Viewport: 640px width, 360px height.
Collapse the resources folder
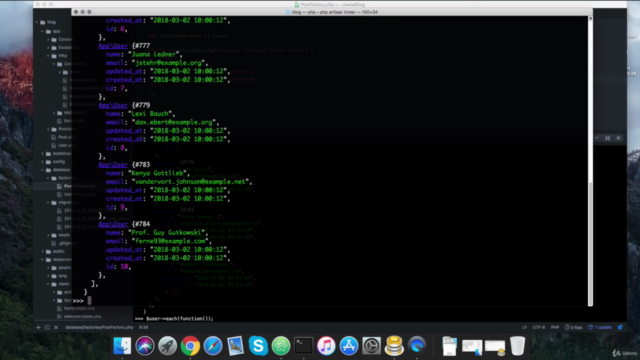coord(42,260)
